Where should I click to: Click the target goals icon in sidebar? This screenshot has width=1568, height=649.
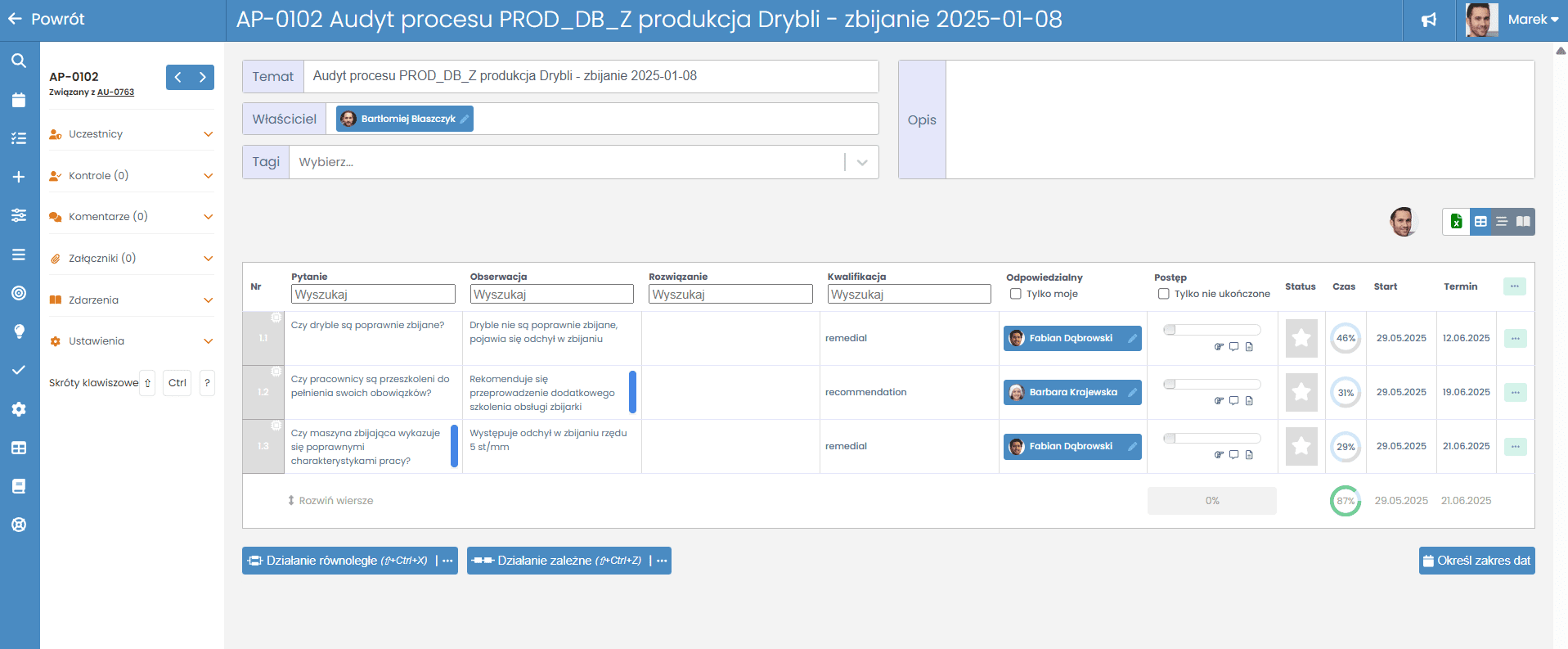[19, 293]
